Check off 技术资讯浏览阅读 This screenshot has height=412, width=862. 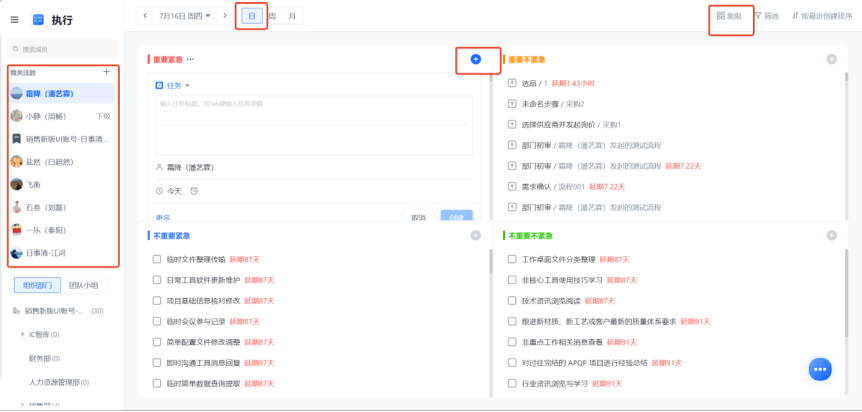point(512,301)
